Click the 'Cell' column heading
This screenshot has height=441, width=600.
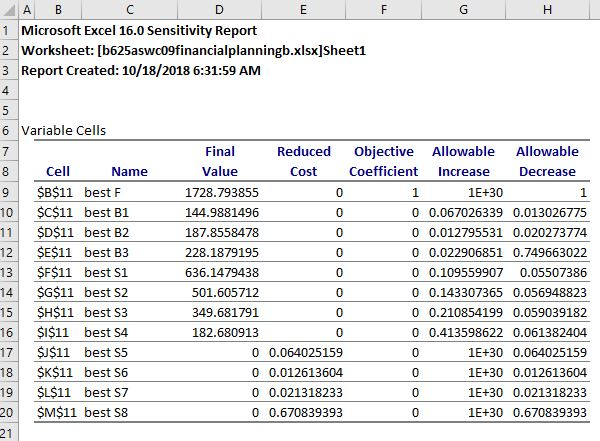coord(58,171)
